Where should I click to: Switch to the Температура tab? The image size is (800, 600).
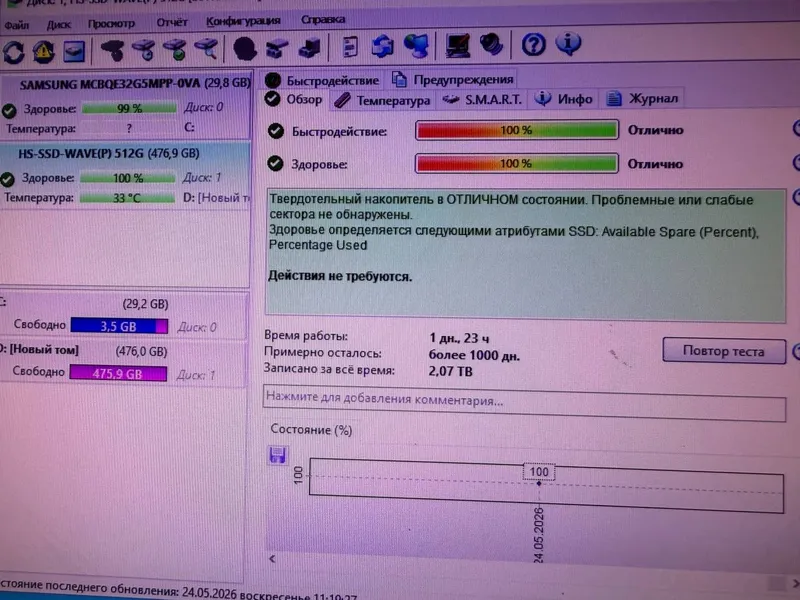[x=382, y=101]
